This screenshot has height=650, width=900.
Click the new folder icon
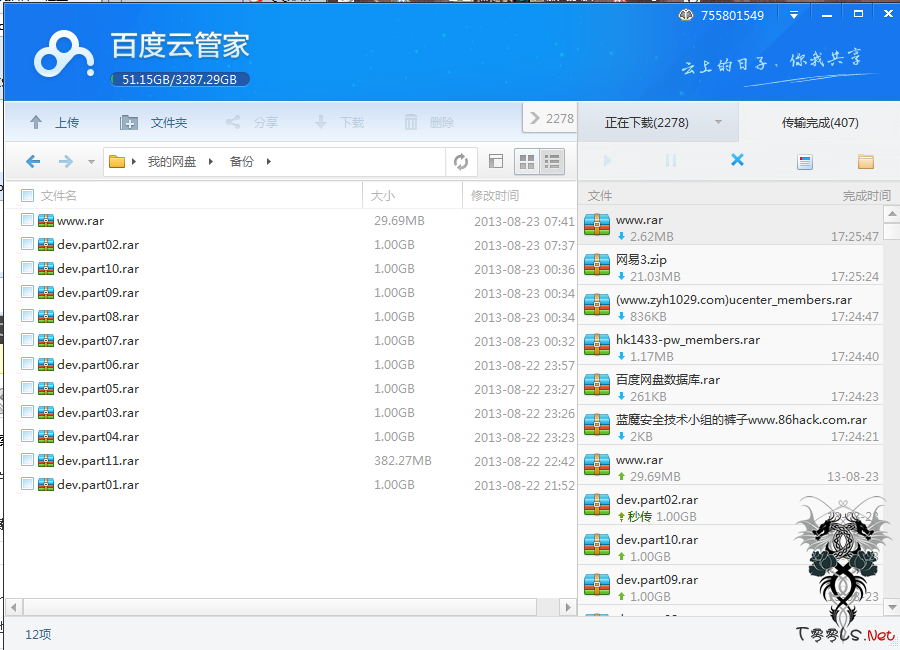point(129,122)
